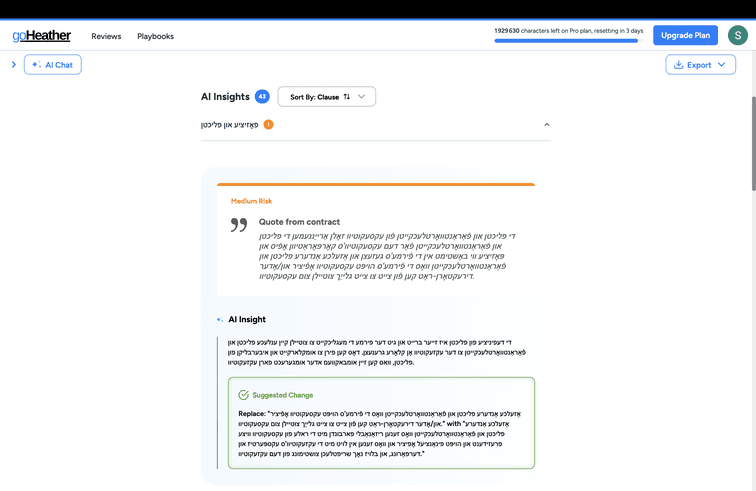Click the quotation mark icon
The image size is (756, 491).
pos(239,224)
